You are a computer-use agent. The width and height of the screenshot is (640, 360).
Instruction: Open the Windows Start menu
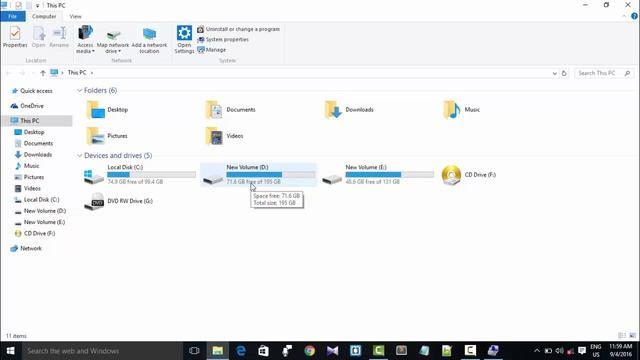pos(11,351)
